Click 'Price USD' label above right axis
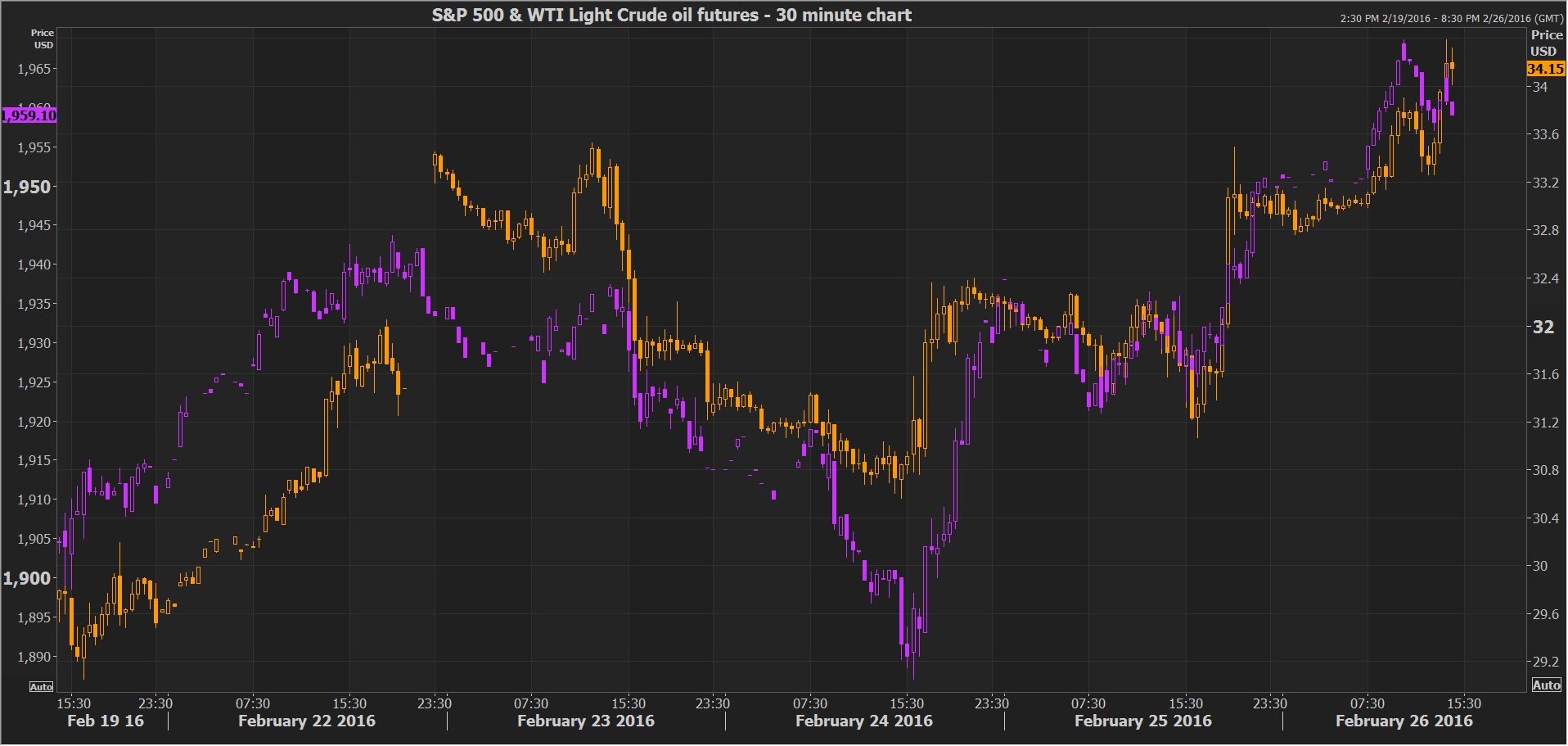 1546,43
